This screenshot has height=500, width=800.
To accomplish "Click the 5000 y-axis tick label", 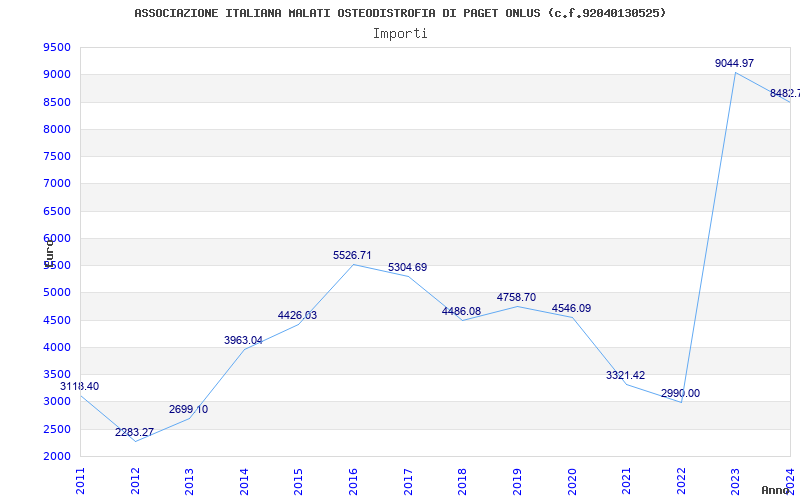I will (x=57, y=292).
